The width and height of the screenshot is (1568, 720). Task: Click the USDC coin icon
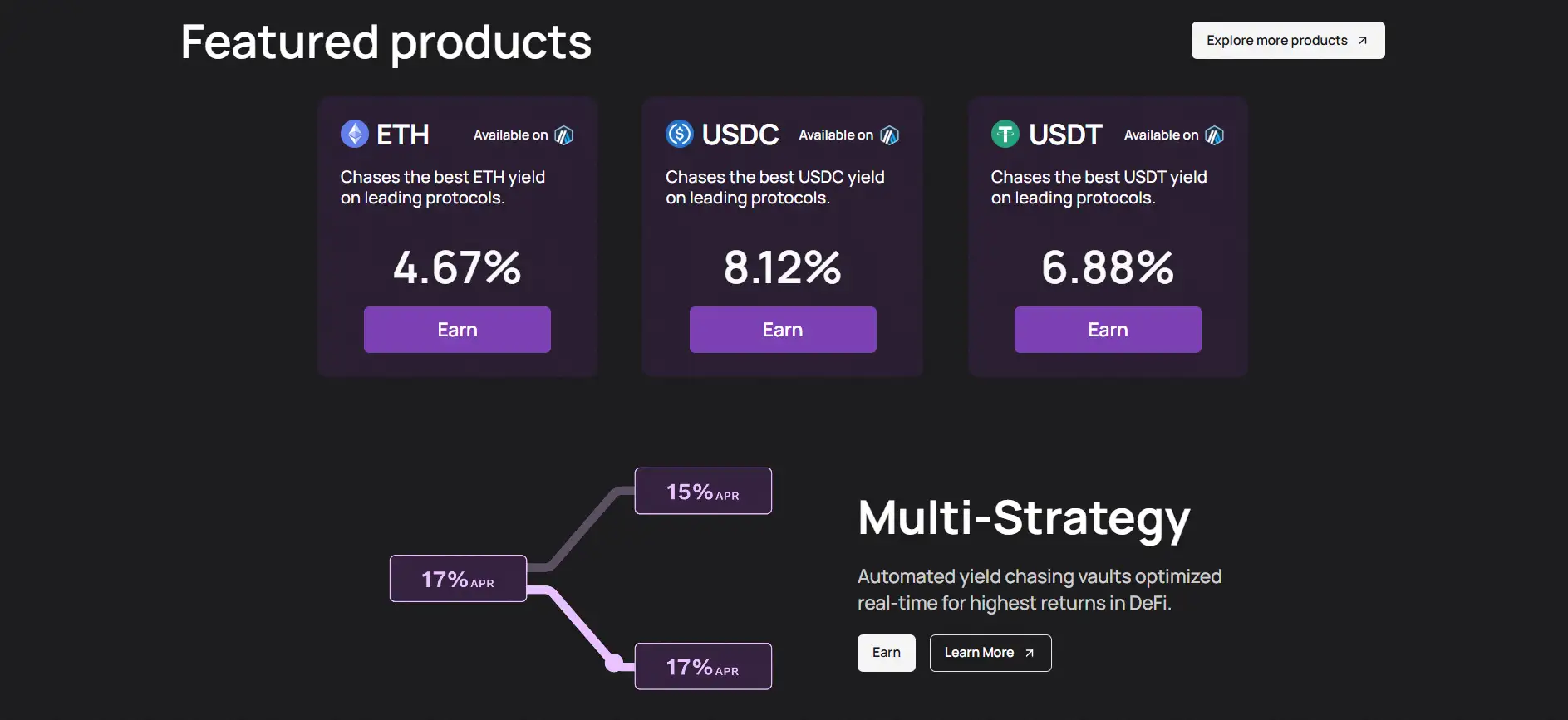pyautogui.click(x=680, y=134)
